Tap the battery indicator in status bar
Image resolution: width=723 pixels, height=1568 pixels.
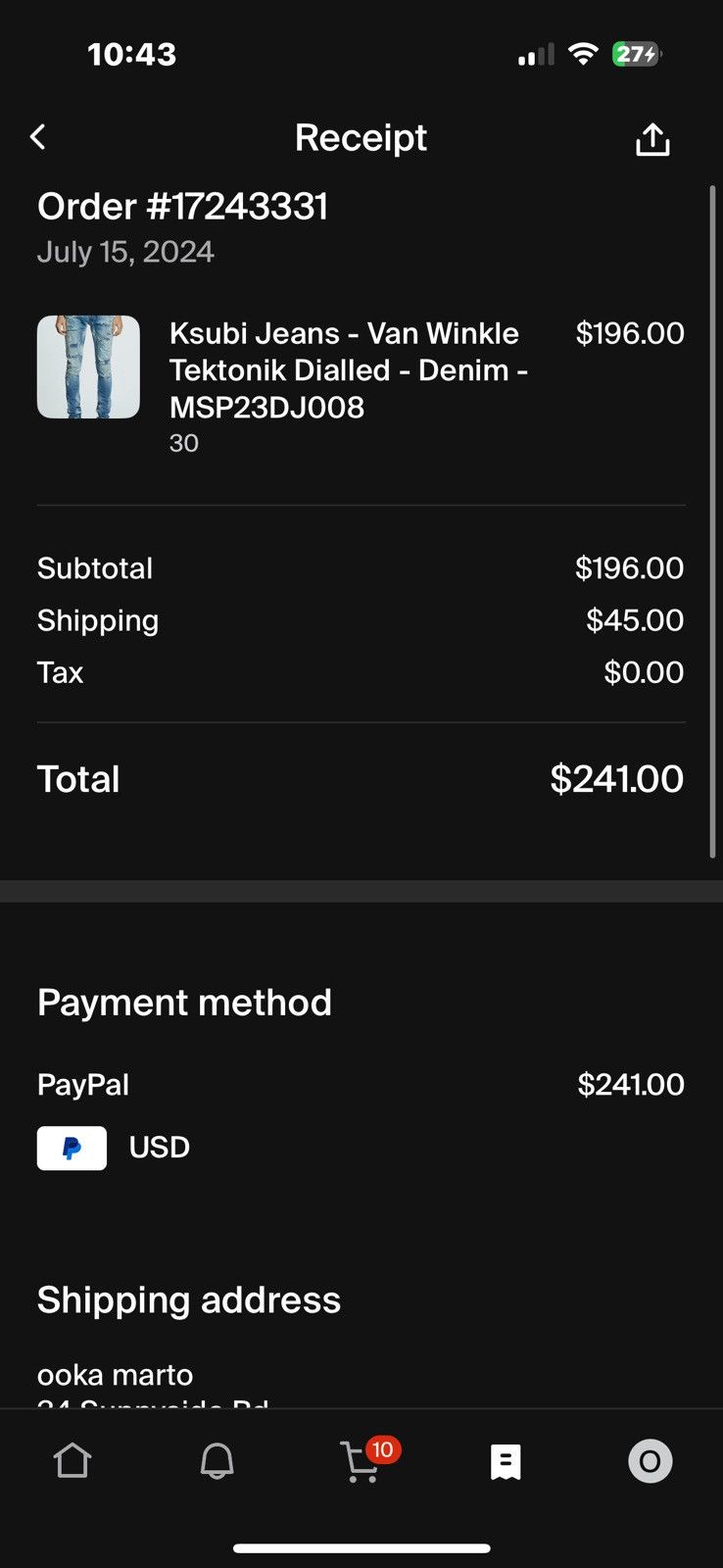tap(637, 54)
